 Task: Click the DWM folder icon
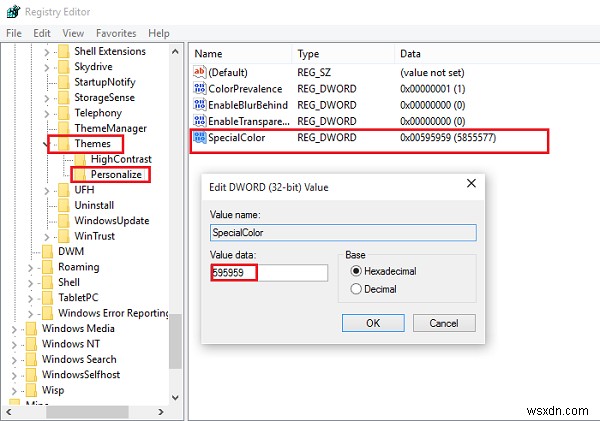47,251
